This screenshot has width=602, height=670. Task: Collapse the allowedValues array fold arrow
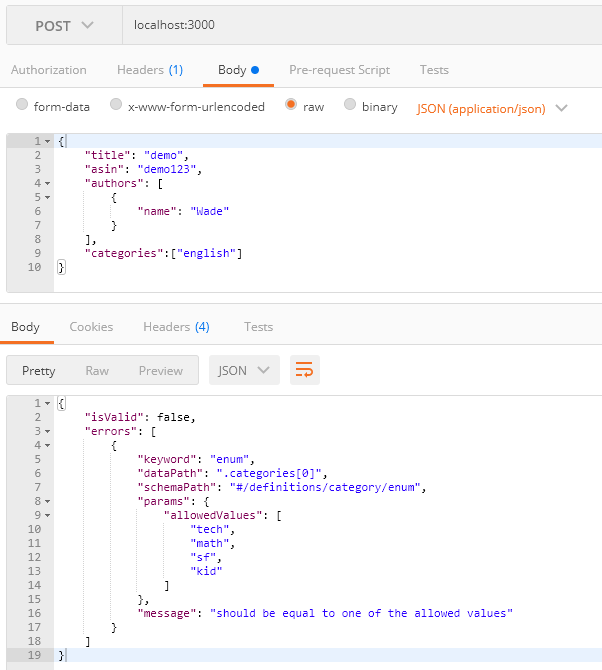pos(47,516)
